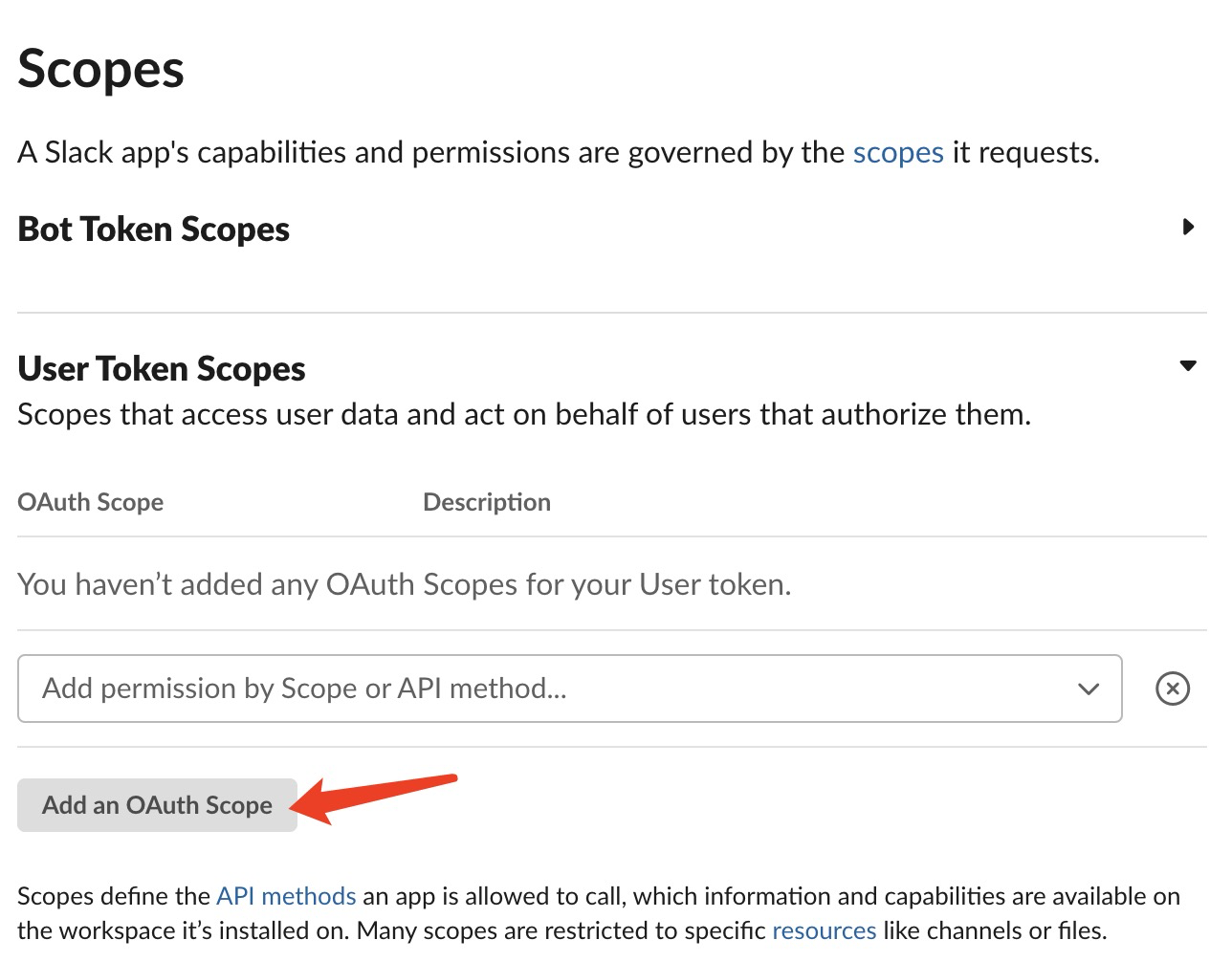Click the Description column header
This screenshot has height=962, width=1232.
[487, 502]
